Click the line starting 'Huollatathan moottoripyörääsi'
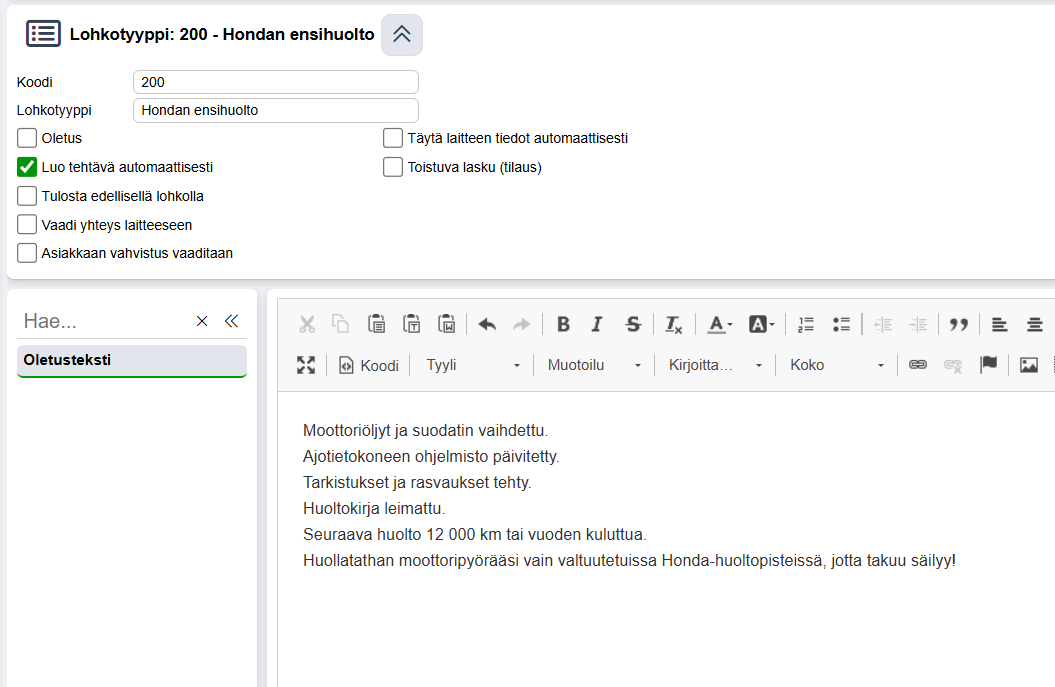 click(x=629, y=561)
